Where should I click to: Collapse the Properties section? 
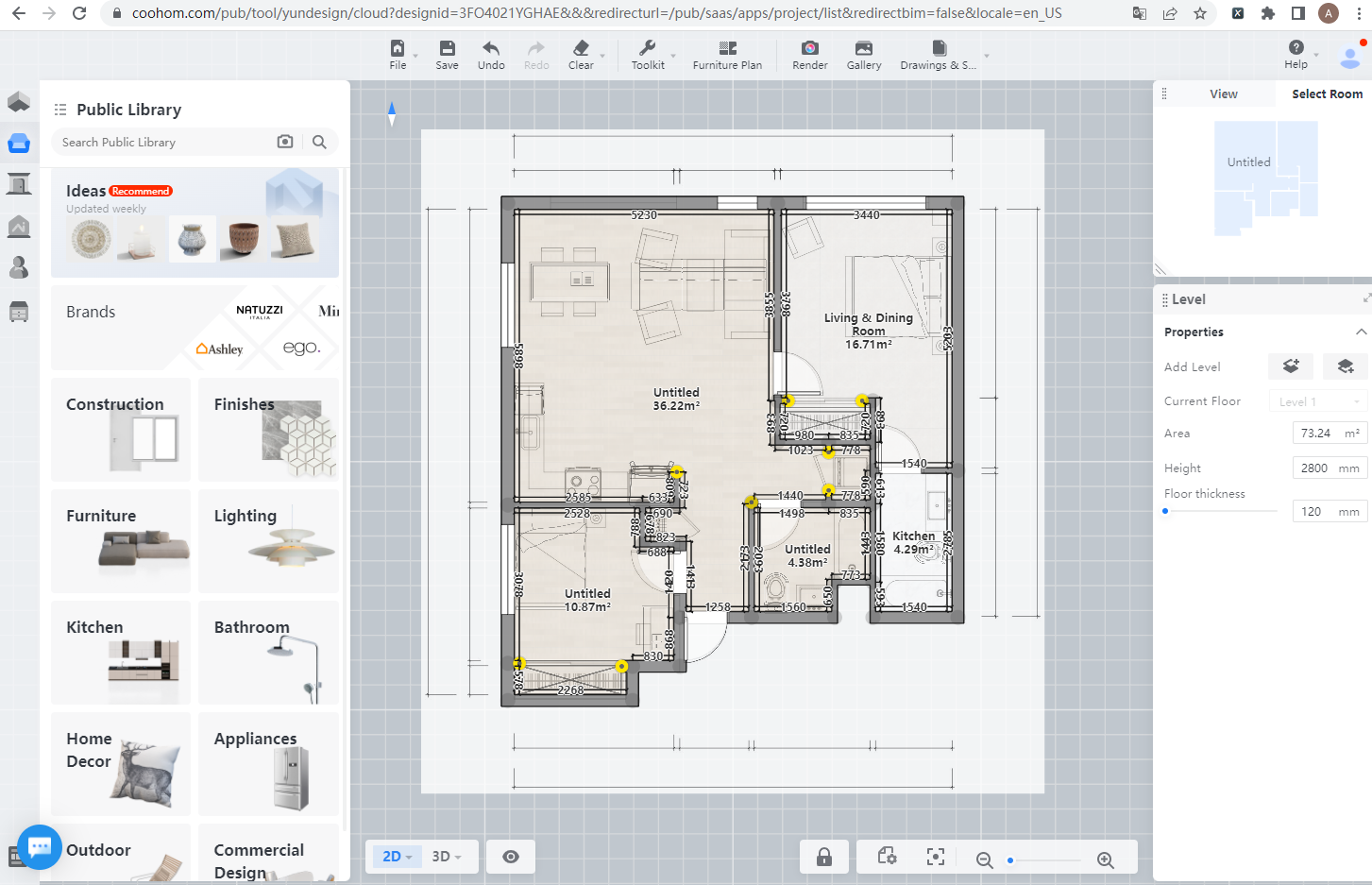(1361, 332)
